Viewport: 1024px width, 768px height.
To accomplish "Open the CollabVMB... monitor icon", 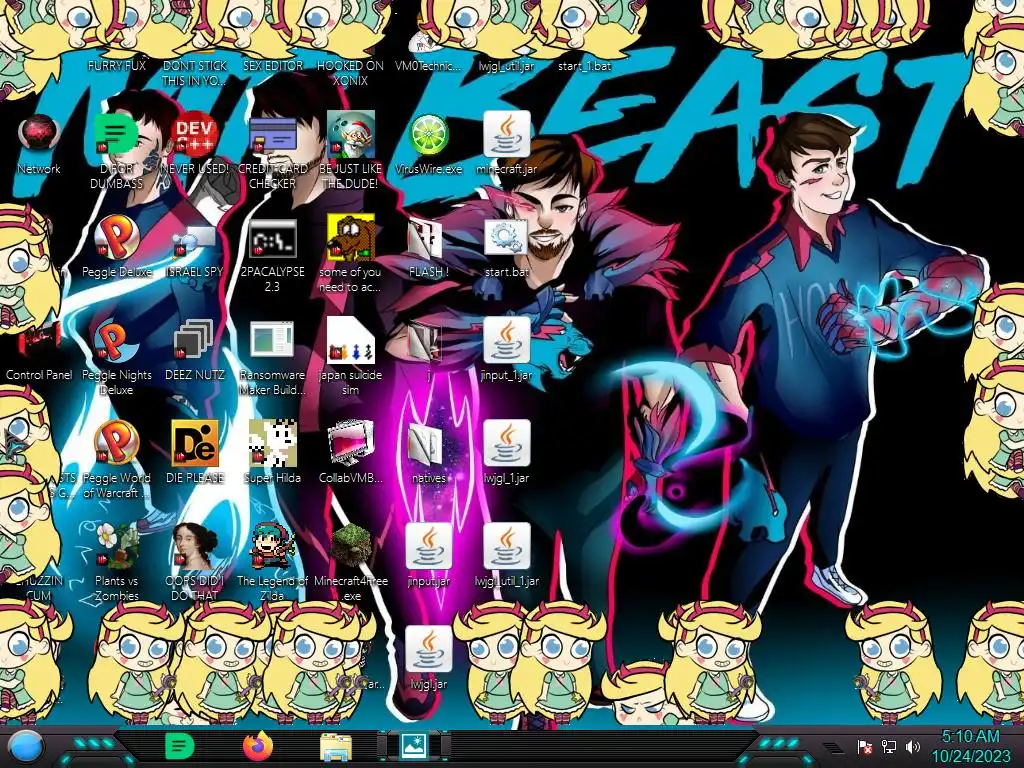I will pos(350,444).
